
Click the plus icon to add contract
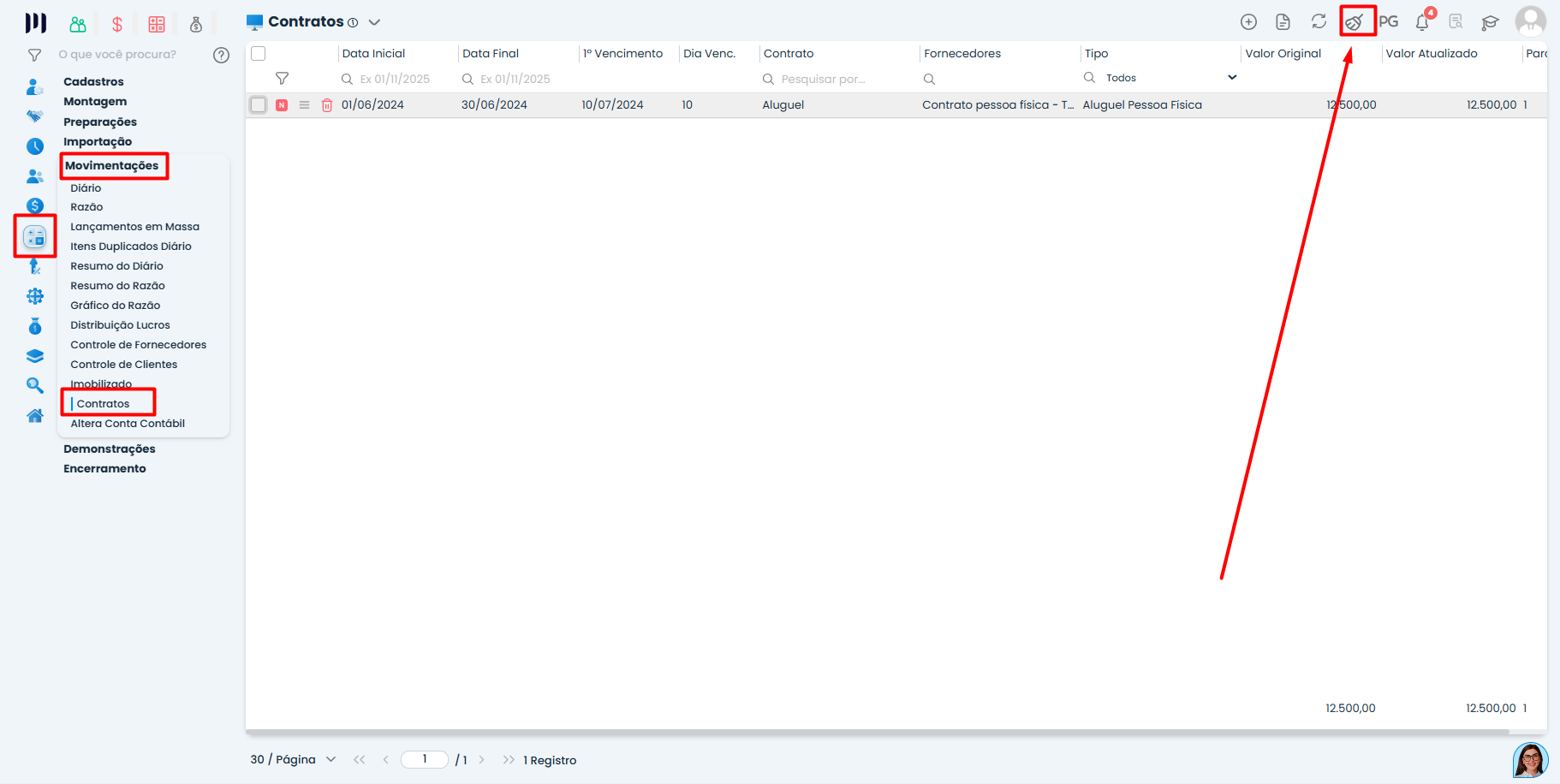click(1248, 22)
